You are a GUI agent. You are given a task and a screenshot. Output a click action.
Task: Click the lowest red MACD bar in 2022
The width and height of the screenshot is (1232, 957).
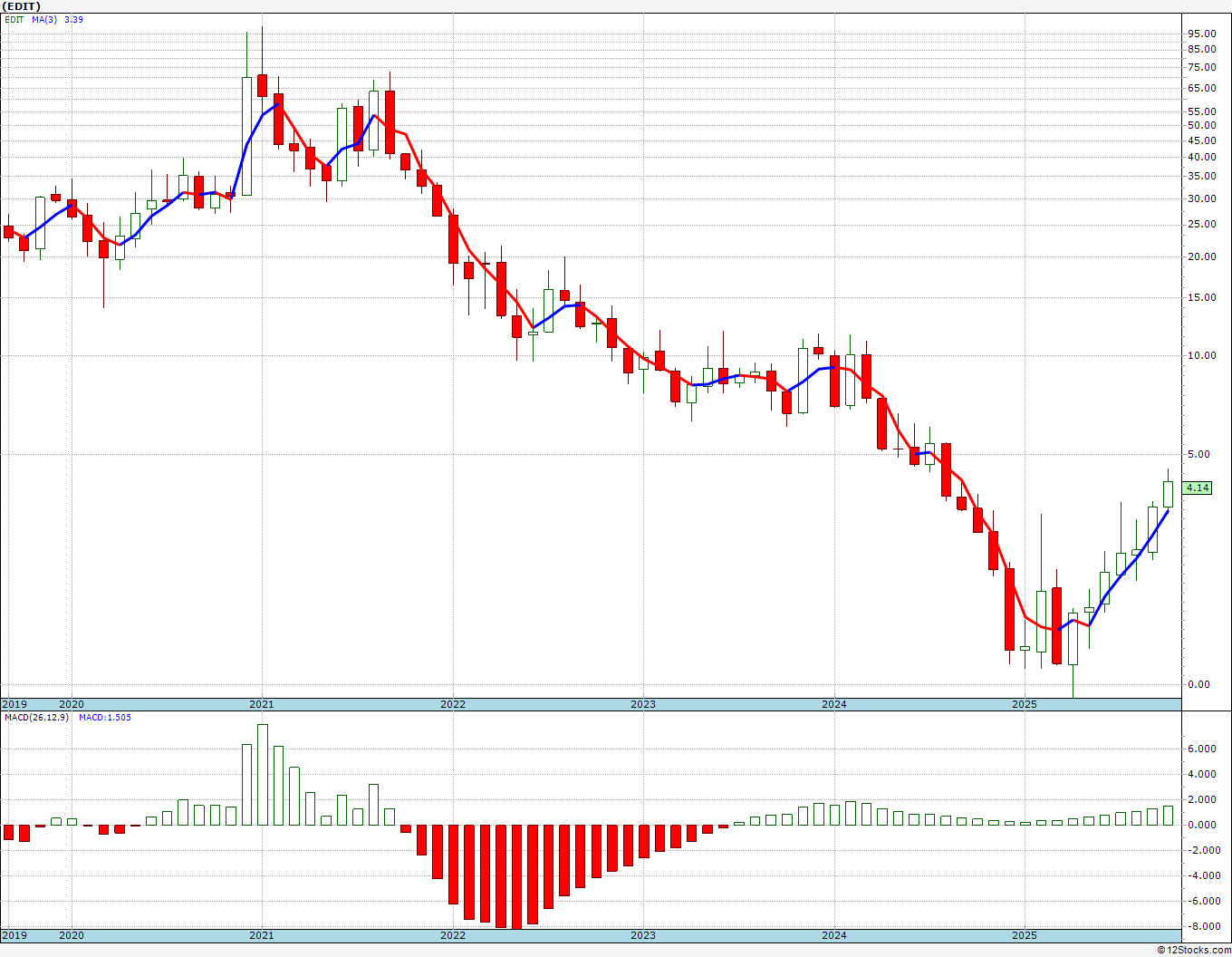point(516,876)
